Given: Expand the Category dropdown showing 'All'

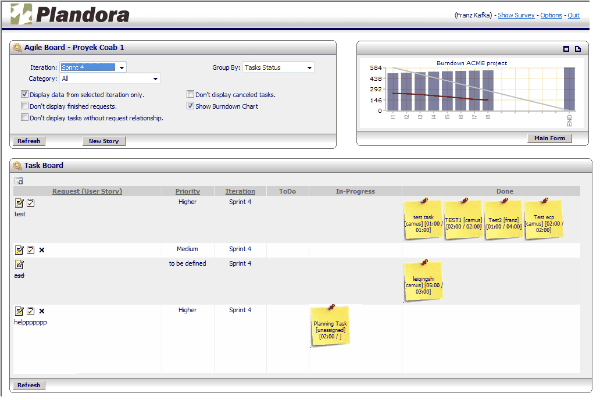Looking at the screenshot, I should tap(109, 78).
